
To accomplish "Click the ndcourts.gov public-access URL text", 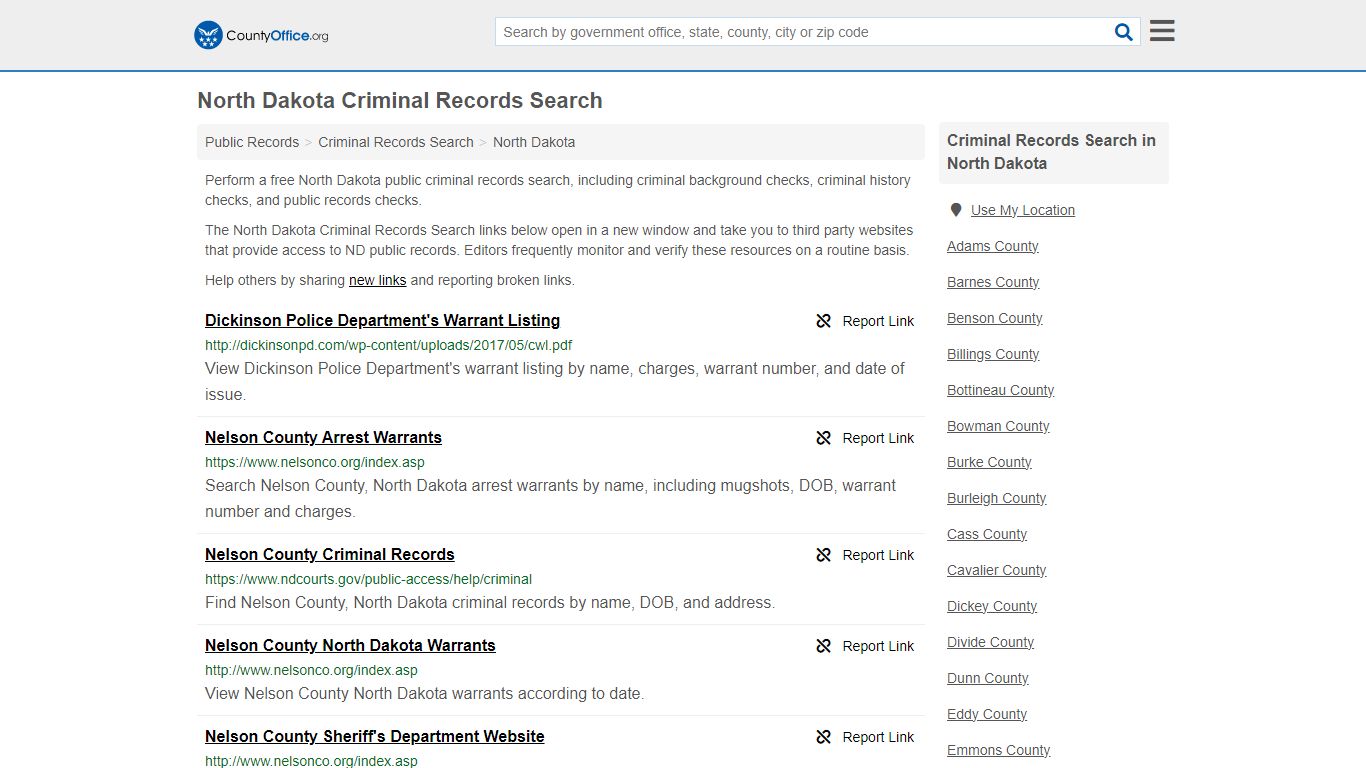I will pyautogui.click(x=368, y=579).
